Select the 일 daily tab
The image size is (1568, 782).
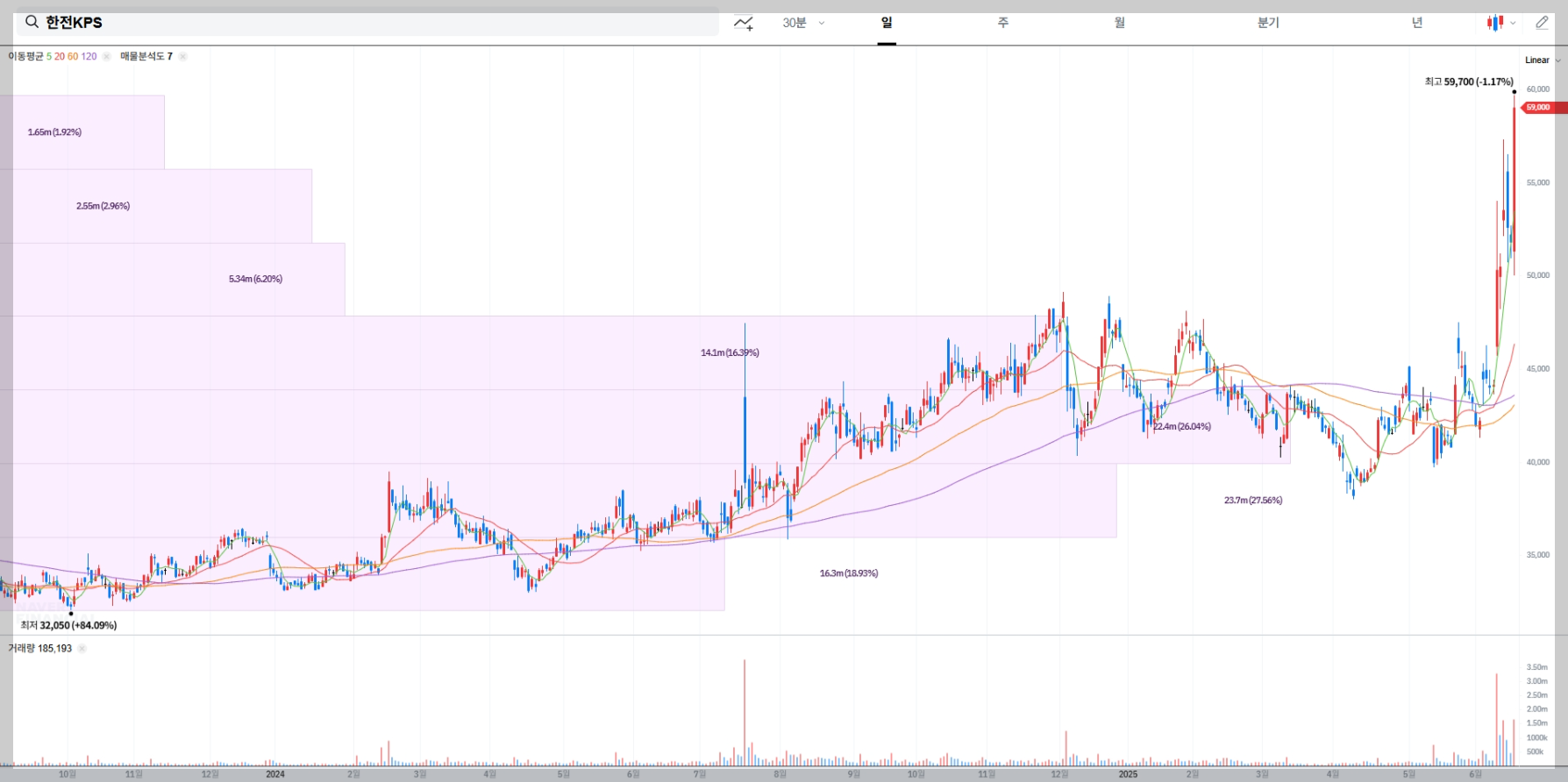(x=887, y=23)
